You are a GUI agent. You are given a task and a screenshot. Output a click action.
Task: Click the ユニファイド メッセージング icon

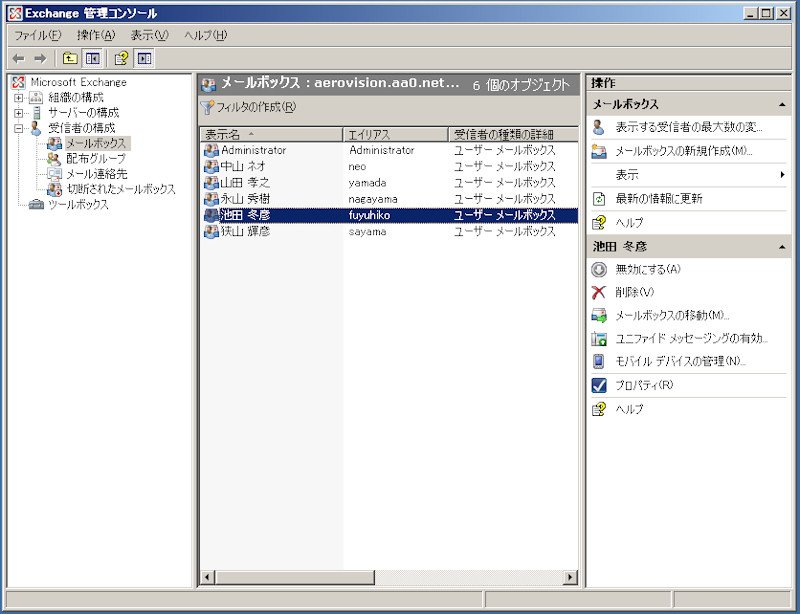click(x=599, y=338)
